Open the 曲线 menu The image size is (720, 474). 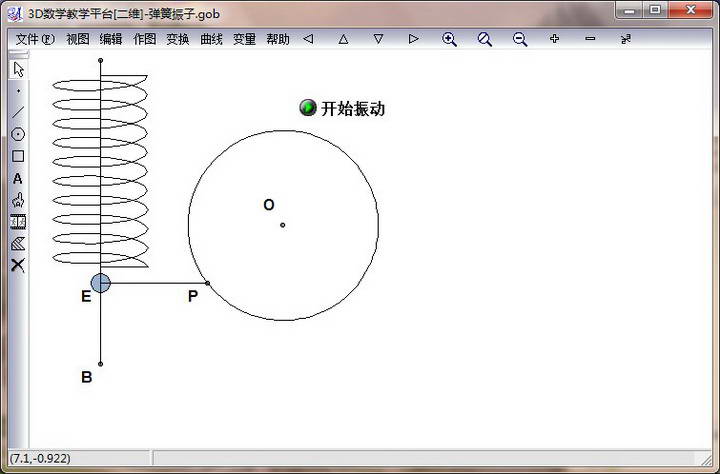click(x=211, y=39)
